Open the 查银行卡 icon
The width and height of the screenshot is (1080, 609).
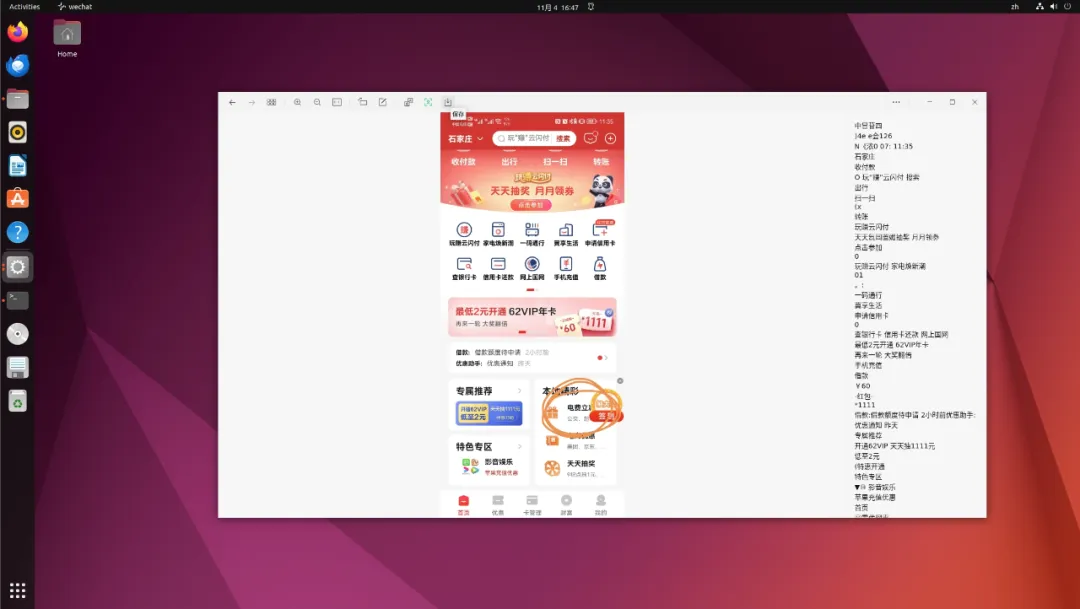[x=464, y=268]
